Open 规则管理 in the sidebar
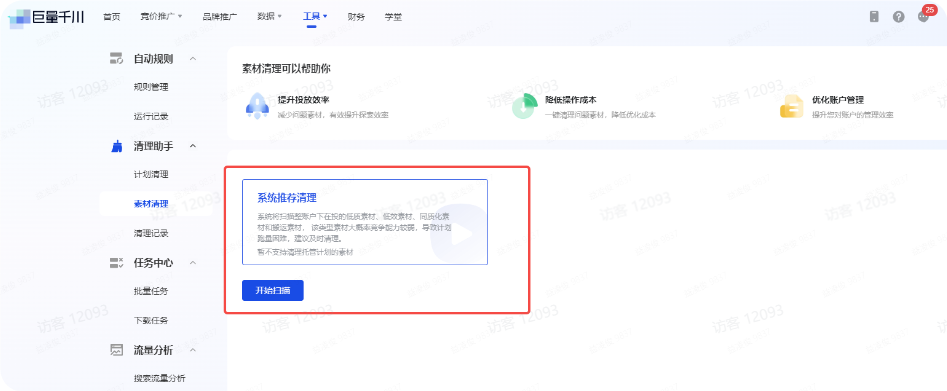 (151, 87)
